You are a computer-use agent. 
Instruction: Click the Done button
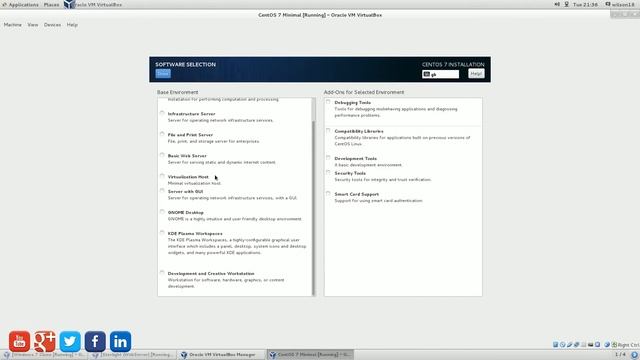163,73
